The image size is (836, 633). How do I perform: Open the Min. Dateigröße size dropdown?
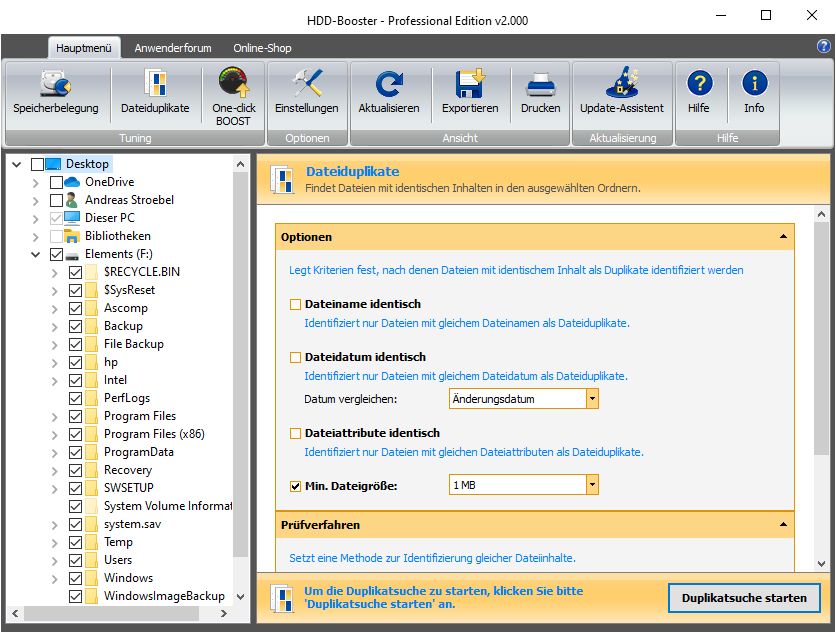[x=592, y=485]
